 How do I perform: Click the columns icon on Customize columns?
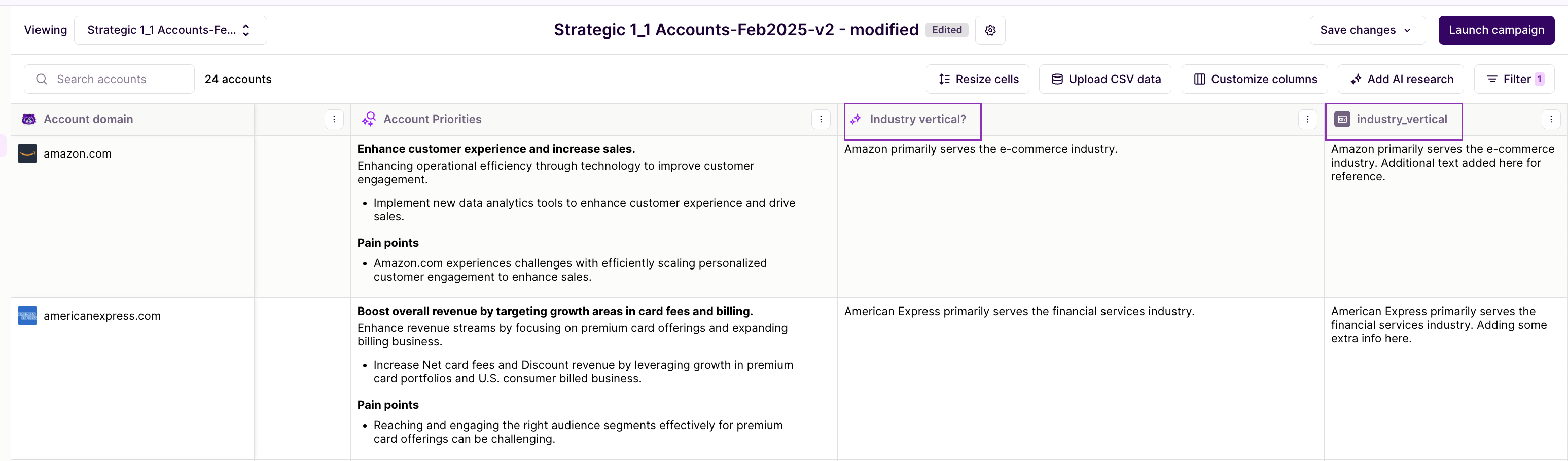(x=1199, y=79)
